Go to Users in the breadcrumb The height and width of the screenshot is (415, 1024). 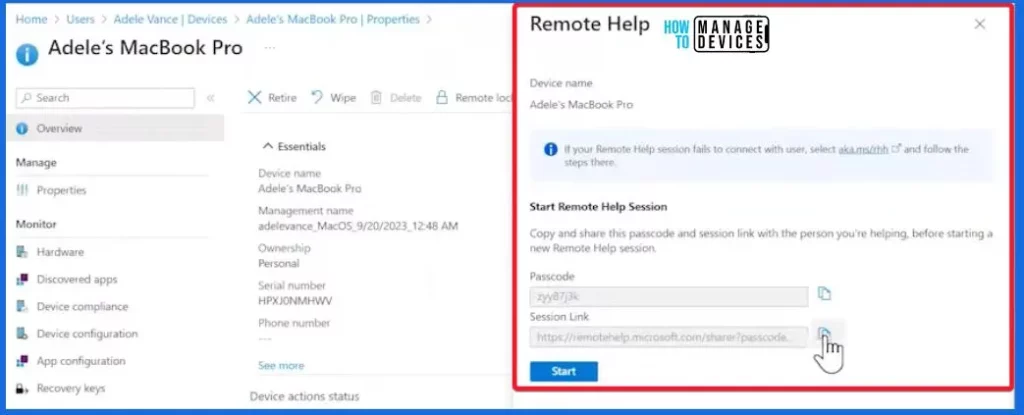point(80,20)
